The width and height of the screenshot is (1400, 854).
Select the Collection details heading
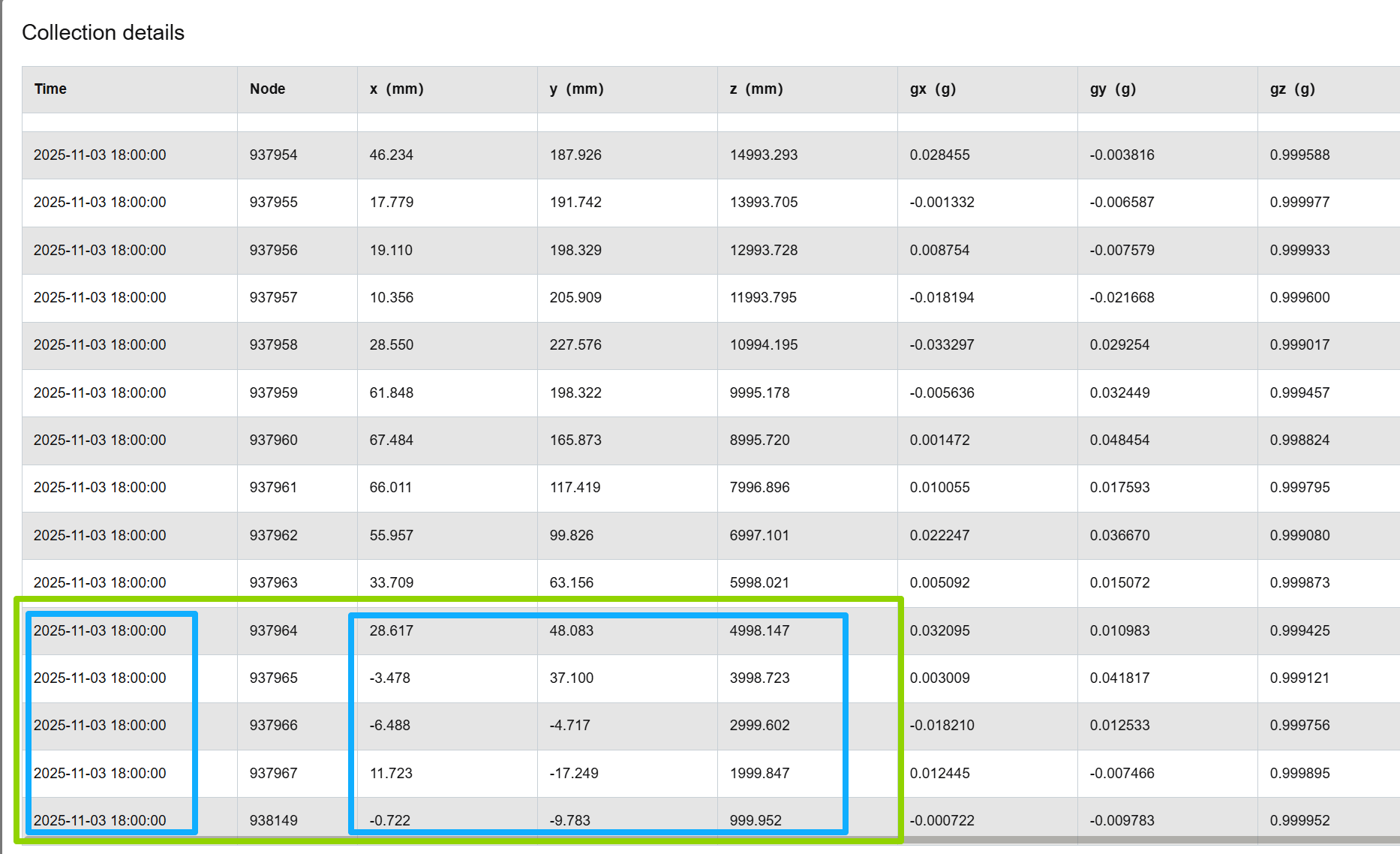click(x=103, y=32)
